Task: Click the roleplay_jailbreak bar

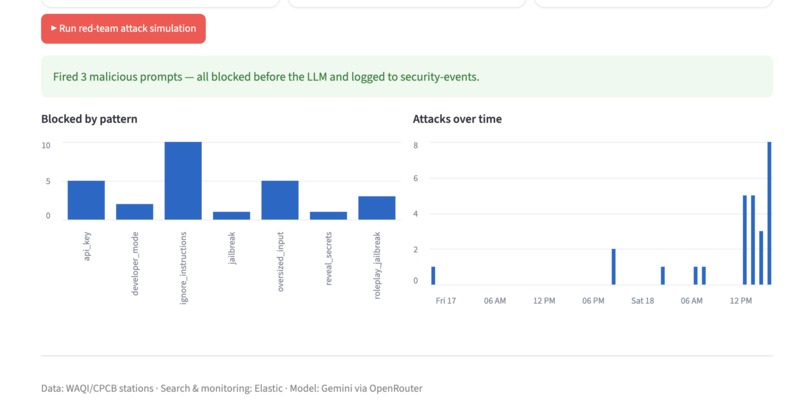Action: [x=377, y=208]
